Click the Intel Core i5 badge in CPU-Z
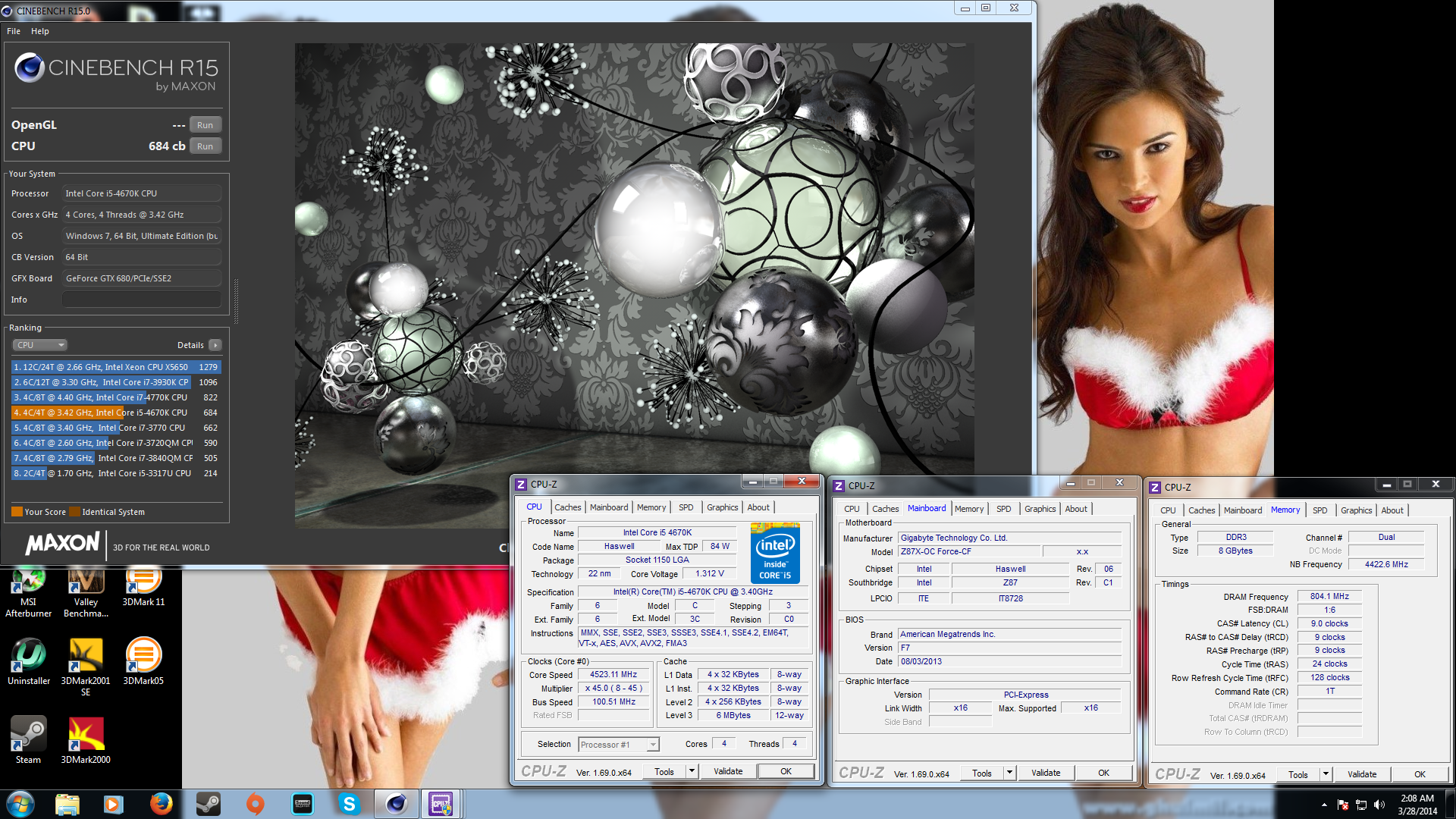This screenshot has height=819, width=1456. click(775, 553)
